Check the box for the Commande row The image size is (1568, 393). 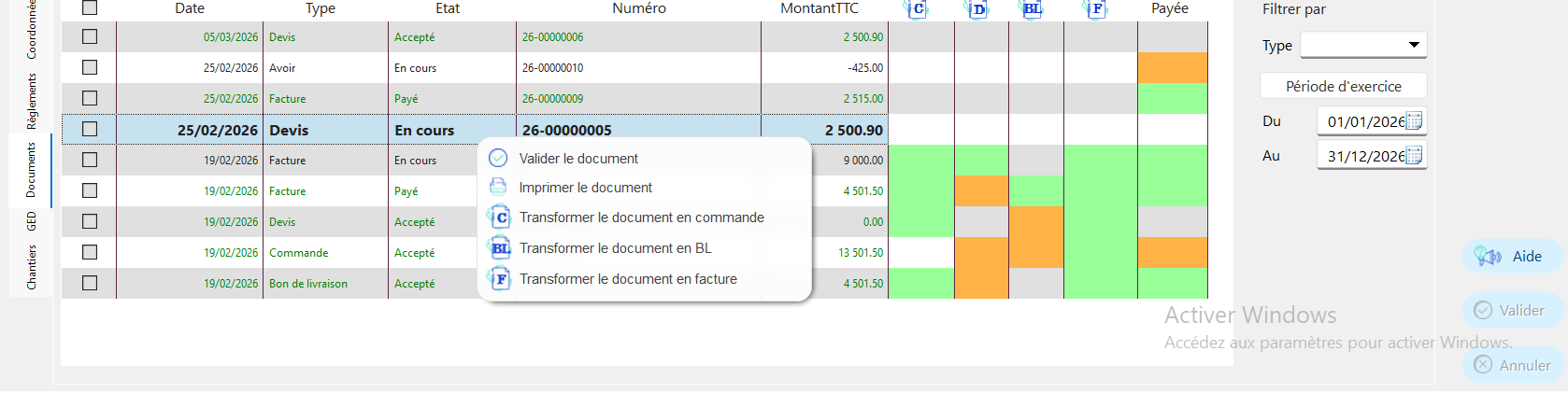[x=90, y=252]
